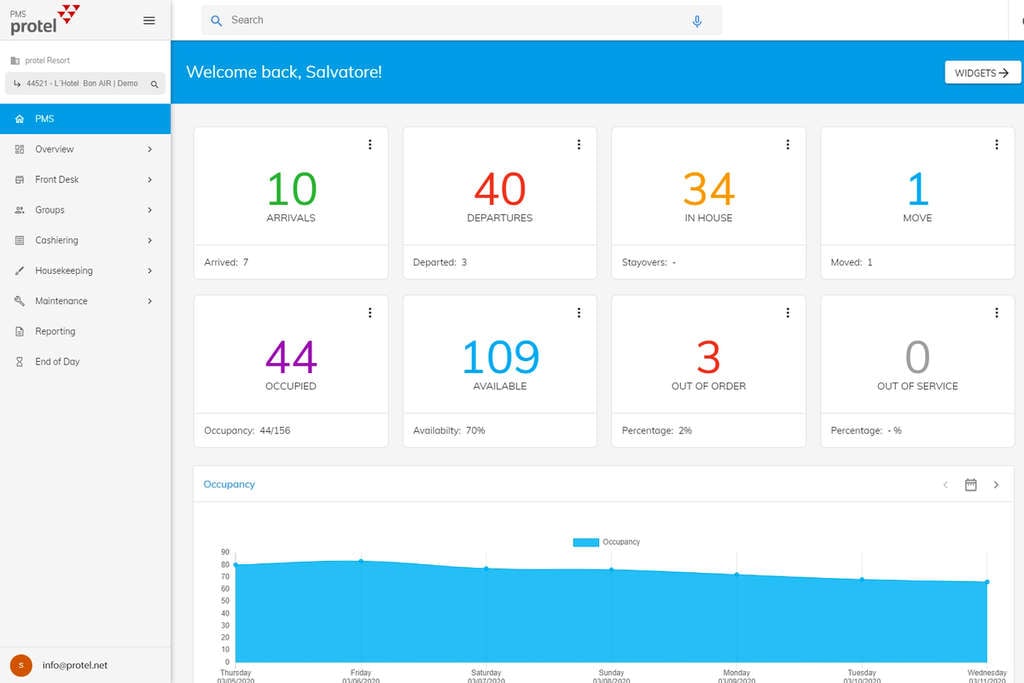
Task: Click the Search input field
Action: 450,20
